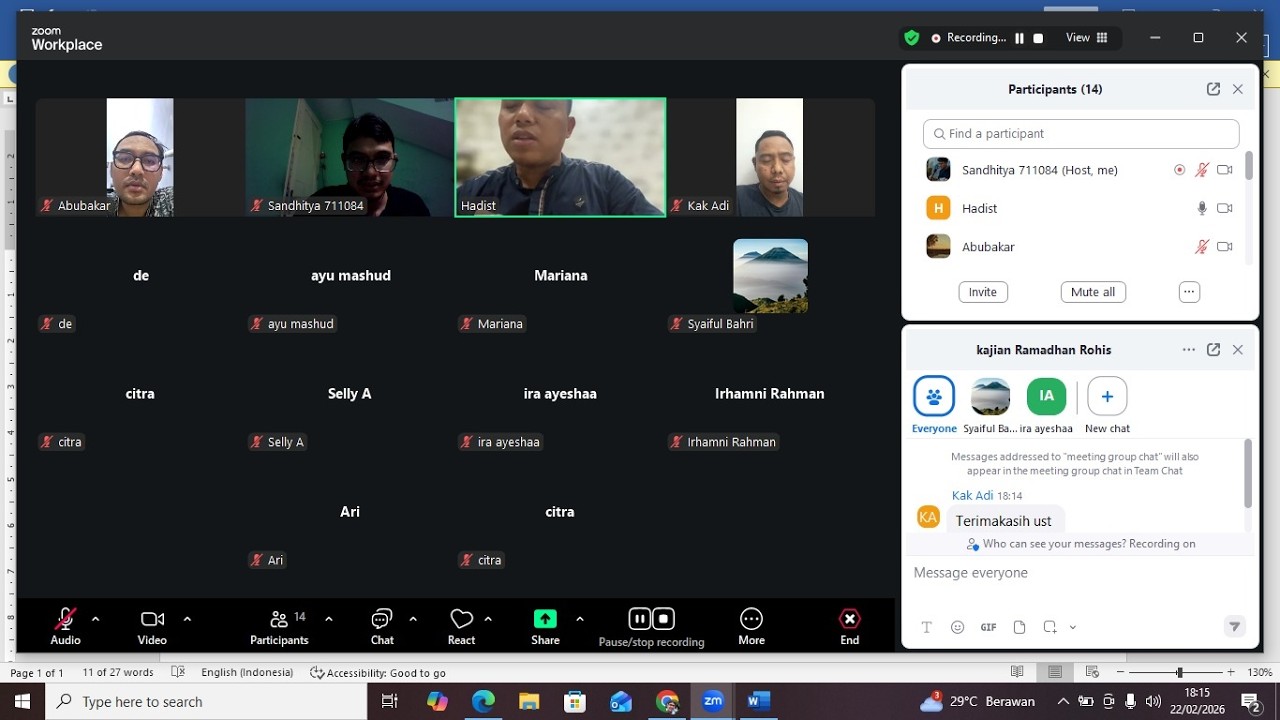This screenshot has width=1280, height=720.
Task: Click the Mute all button
Action: click(1093, 292)
